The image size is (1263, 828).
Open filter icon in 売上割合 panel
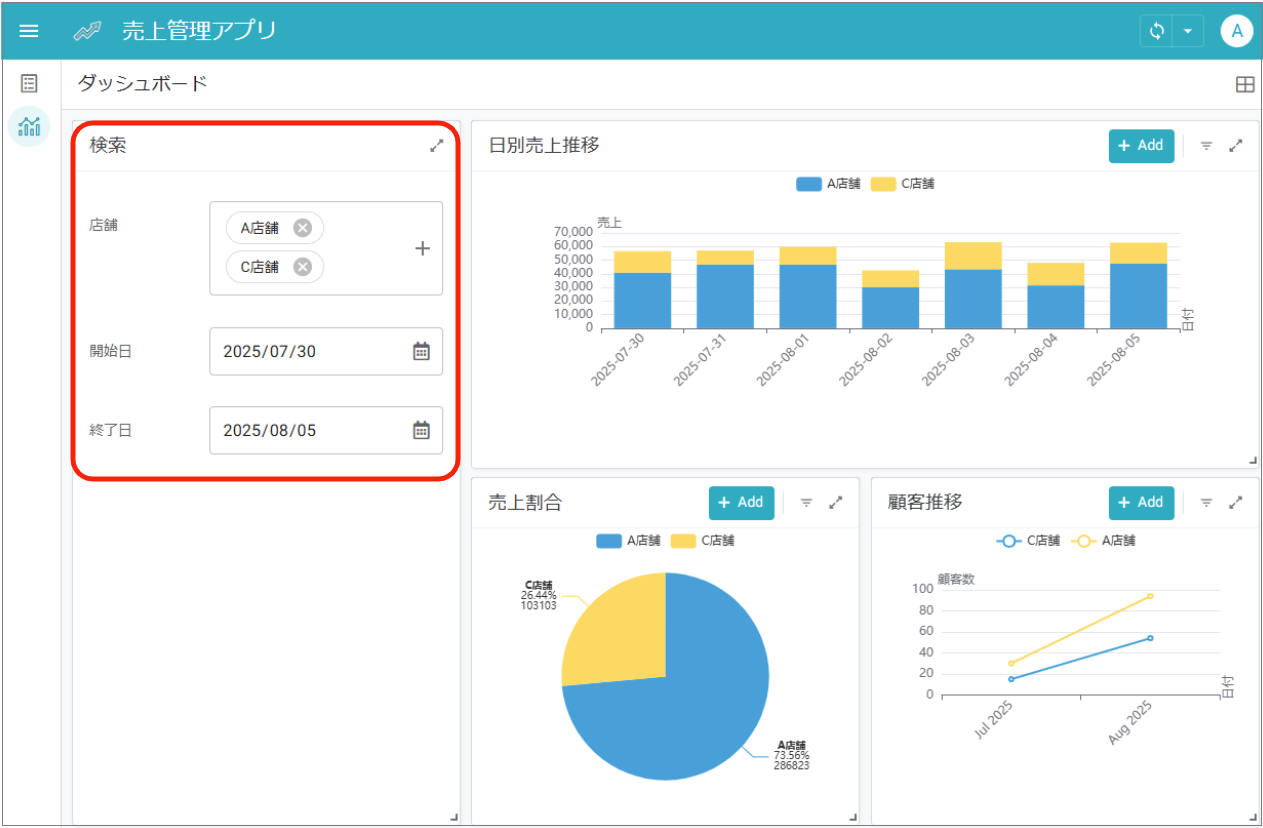806,503
